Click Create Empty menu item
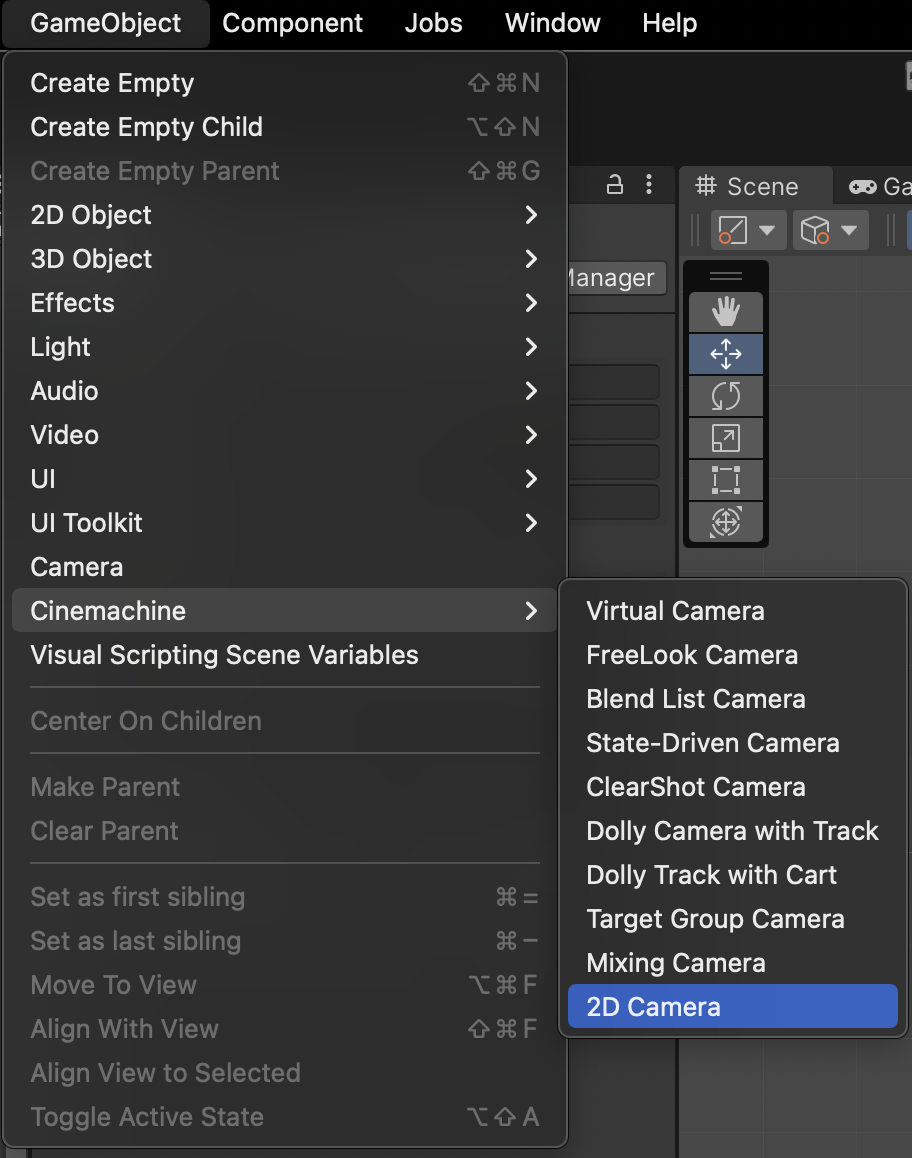 pos(112,83)
